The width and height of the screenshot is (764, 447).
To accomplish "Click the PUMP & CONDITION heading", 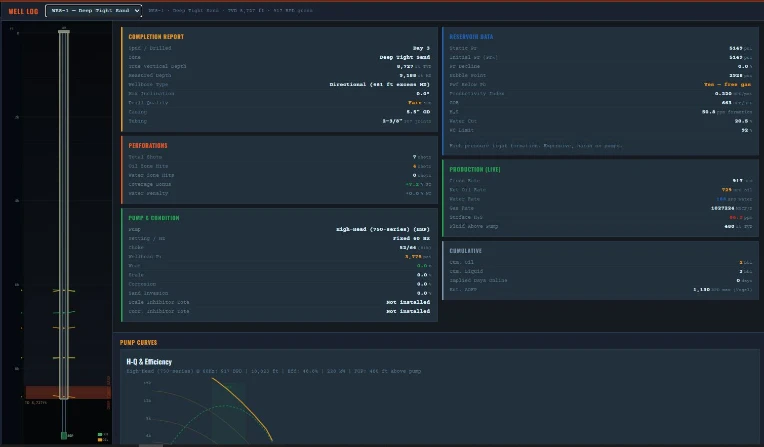I will pyautogui.click(x=153, y=218).
